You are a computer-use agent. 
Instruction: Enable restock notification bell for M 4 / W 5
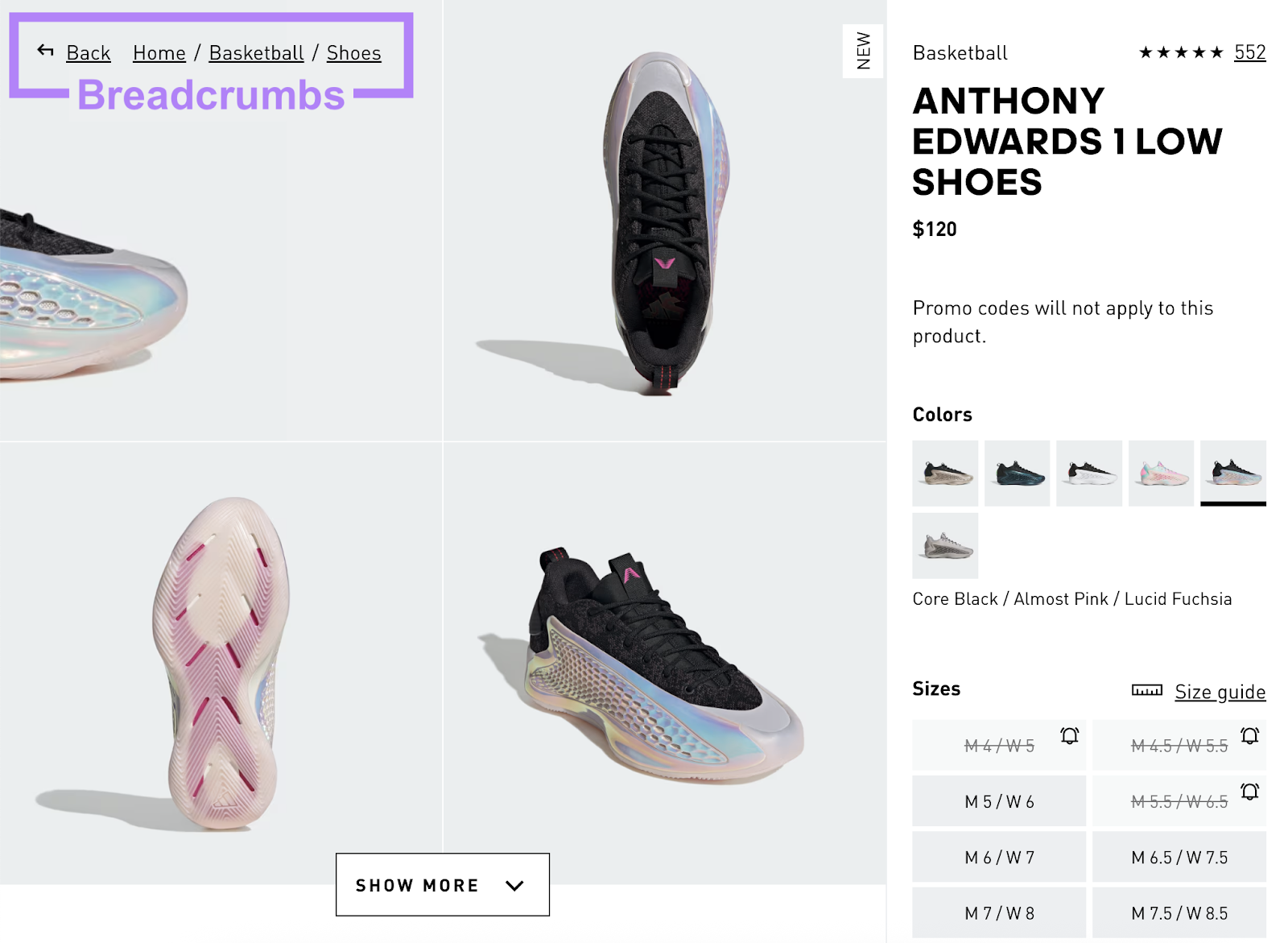pyautogui.click(x=1069, y=735)
